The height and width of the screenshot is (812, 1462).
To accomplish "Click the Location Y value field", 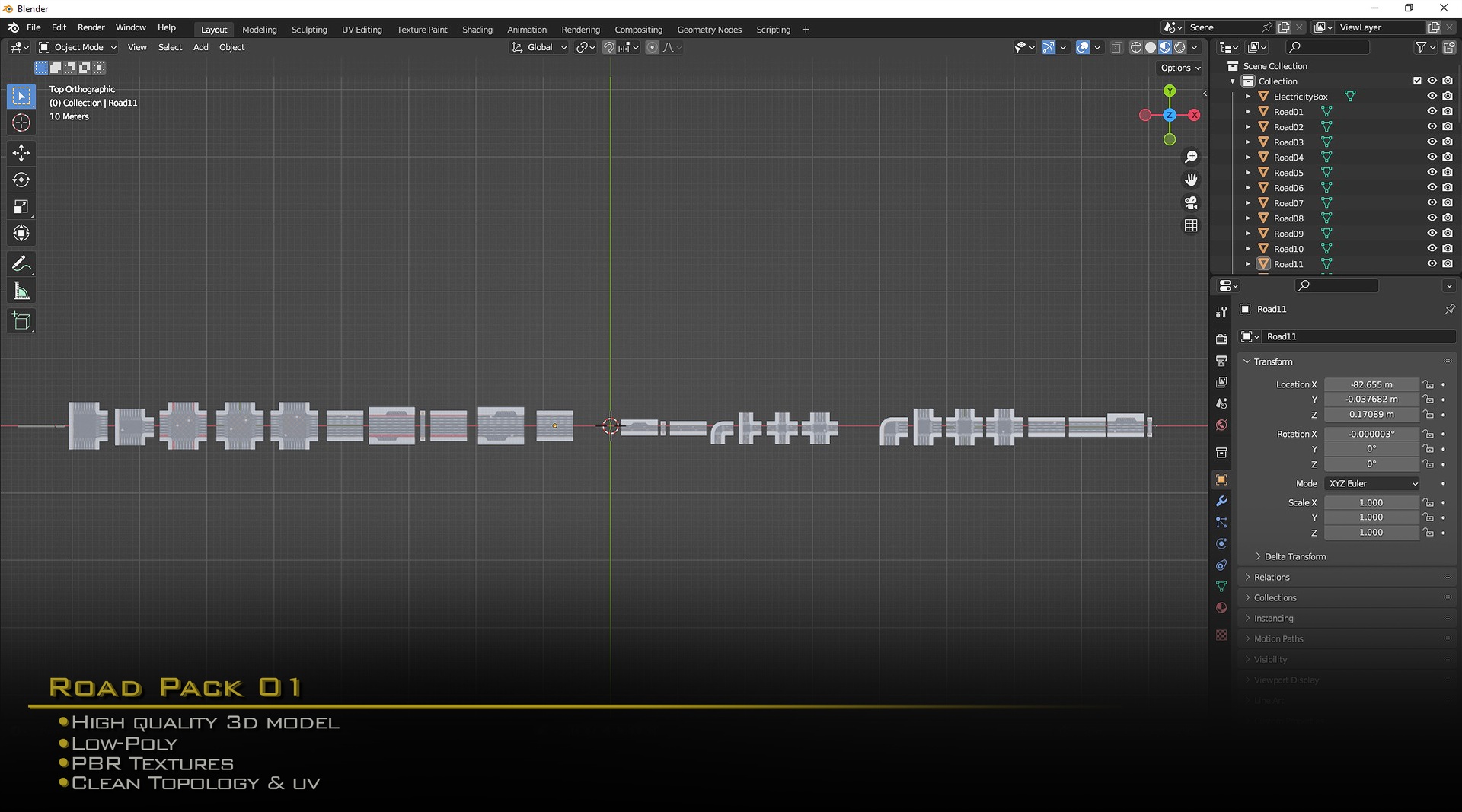I will tap(1371, 400).
